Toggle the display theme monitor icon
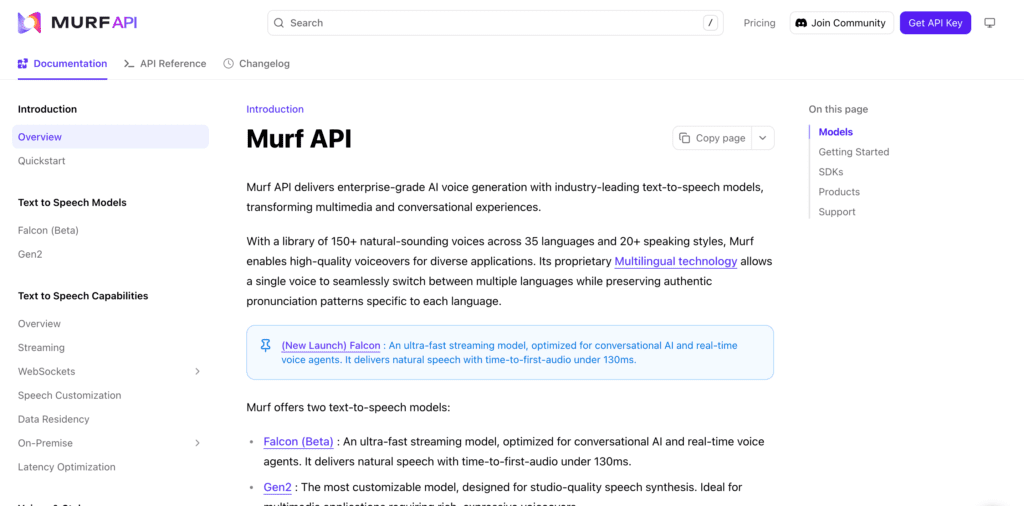 [990, 23]
